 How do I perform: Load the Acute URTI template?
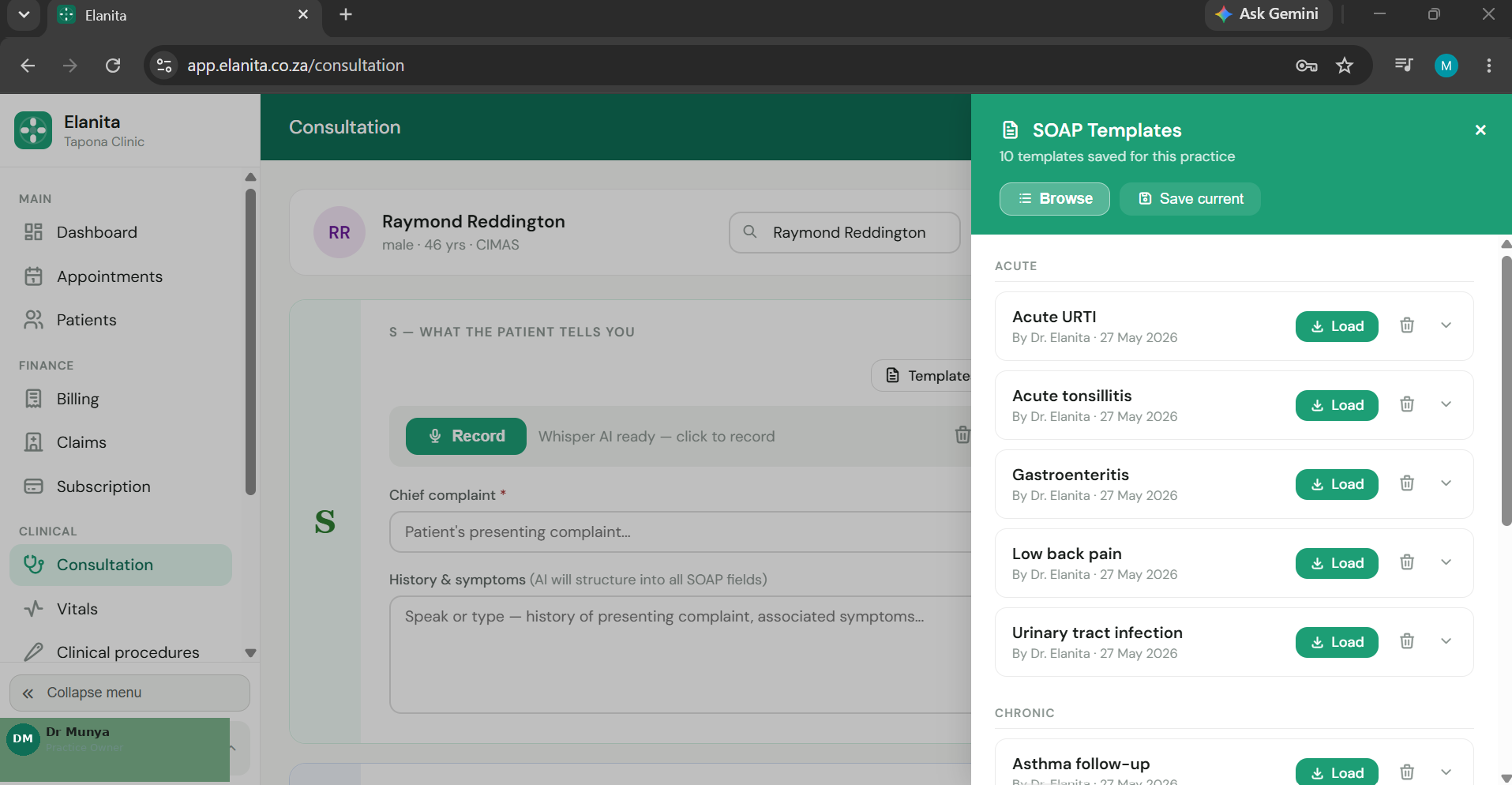pos(1337,326)
